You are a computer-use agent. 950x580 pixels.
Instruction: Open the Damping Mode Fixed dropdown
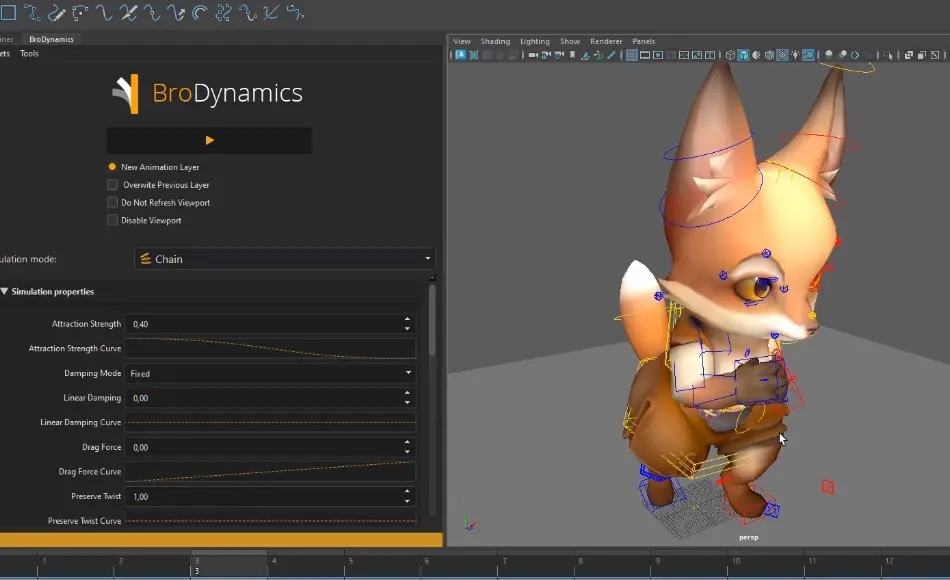coord(271,373)
